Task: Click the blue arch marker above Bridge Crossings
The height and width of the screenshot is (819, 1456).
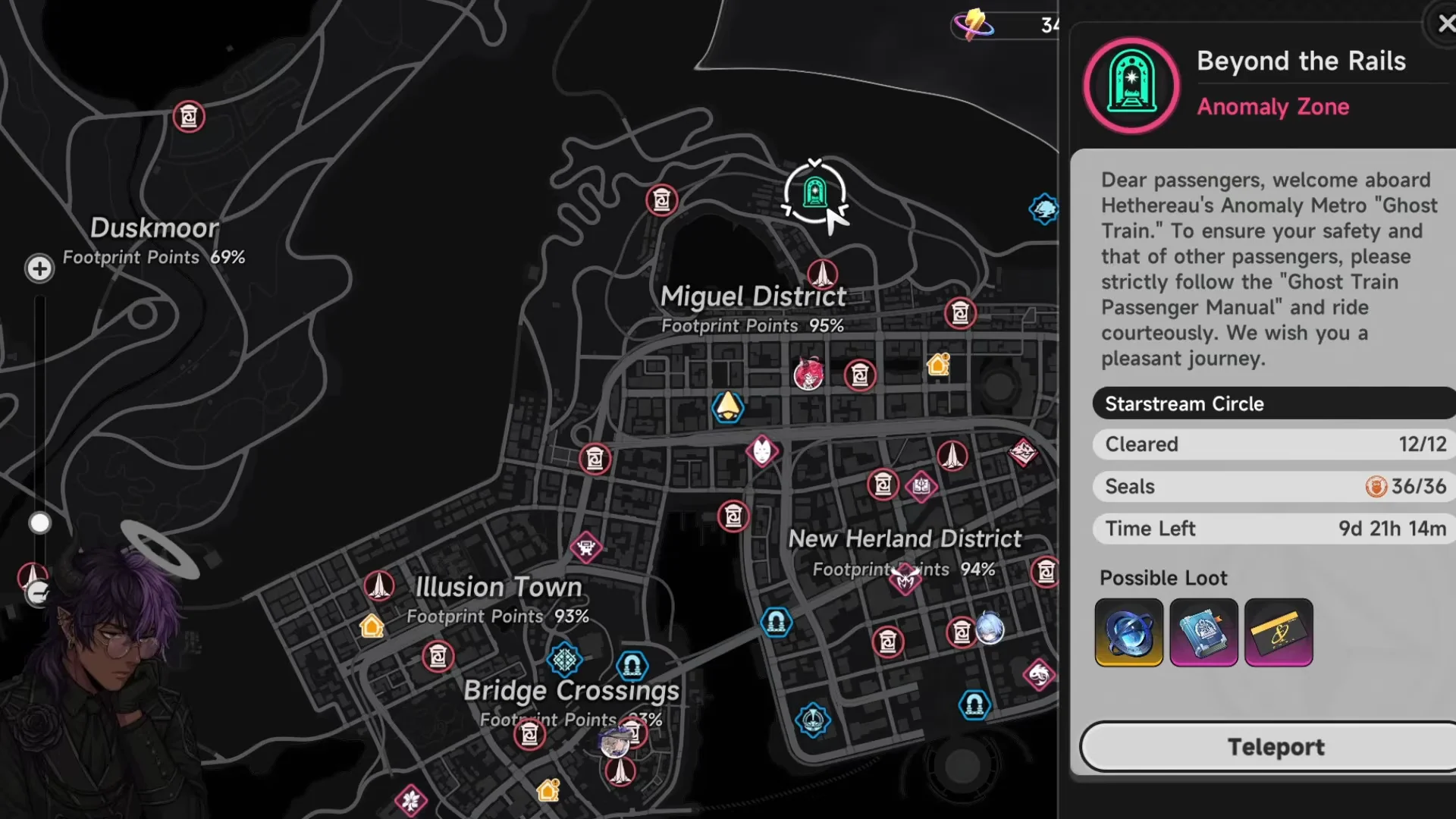Action: click(x=632, y=667)
